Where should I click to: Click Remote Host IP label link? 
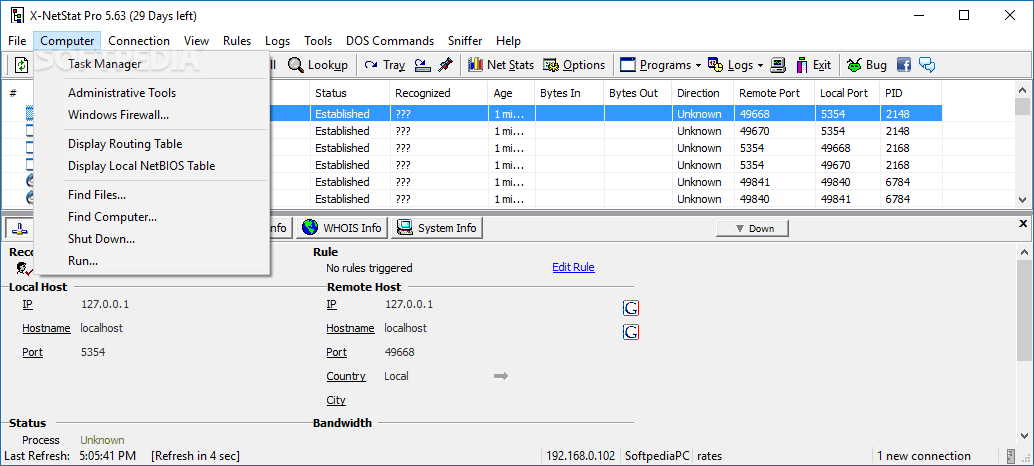331,304
